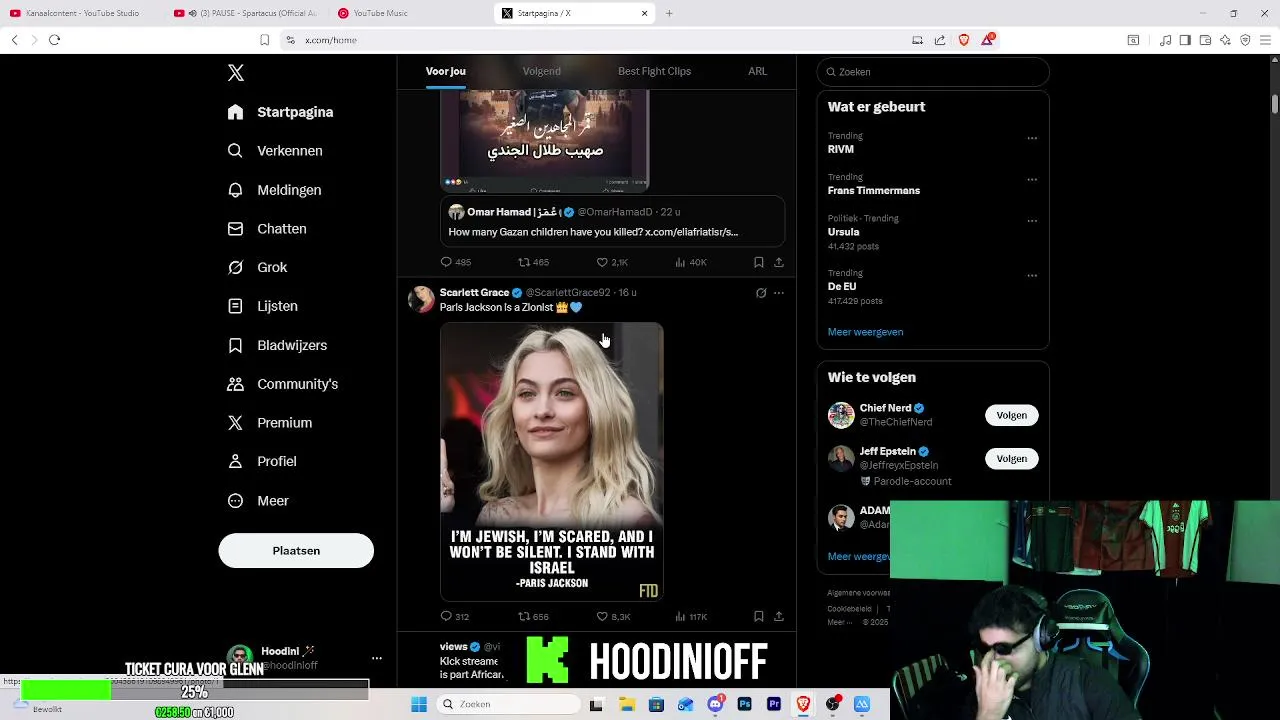Switch to the Best Fight Clips tab
Viewport: 1280px width, 720px height.
tap(654, 71)
